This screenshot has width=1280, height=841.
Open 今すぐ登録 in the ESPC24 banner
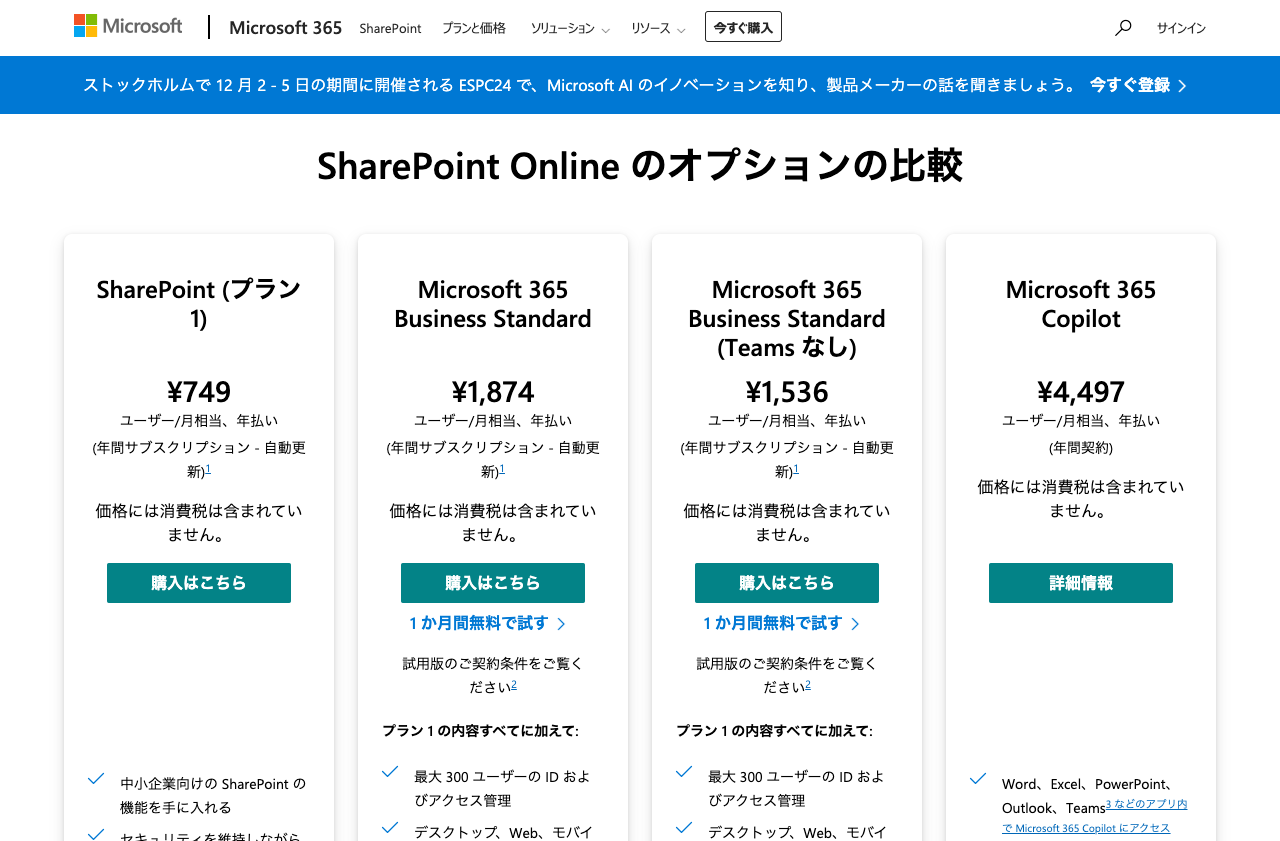point(1129,85)
